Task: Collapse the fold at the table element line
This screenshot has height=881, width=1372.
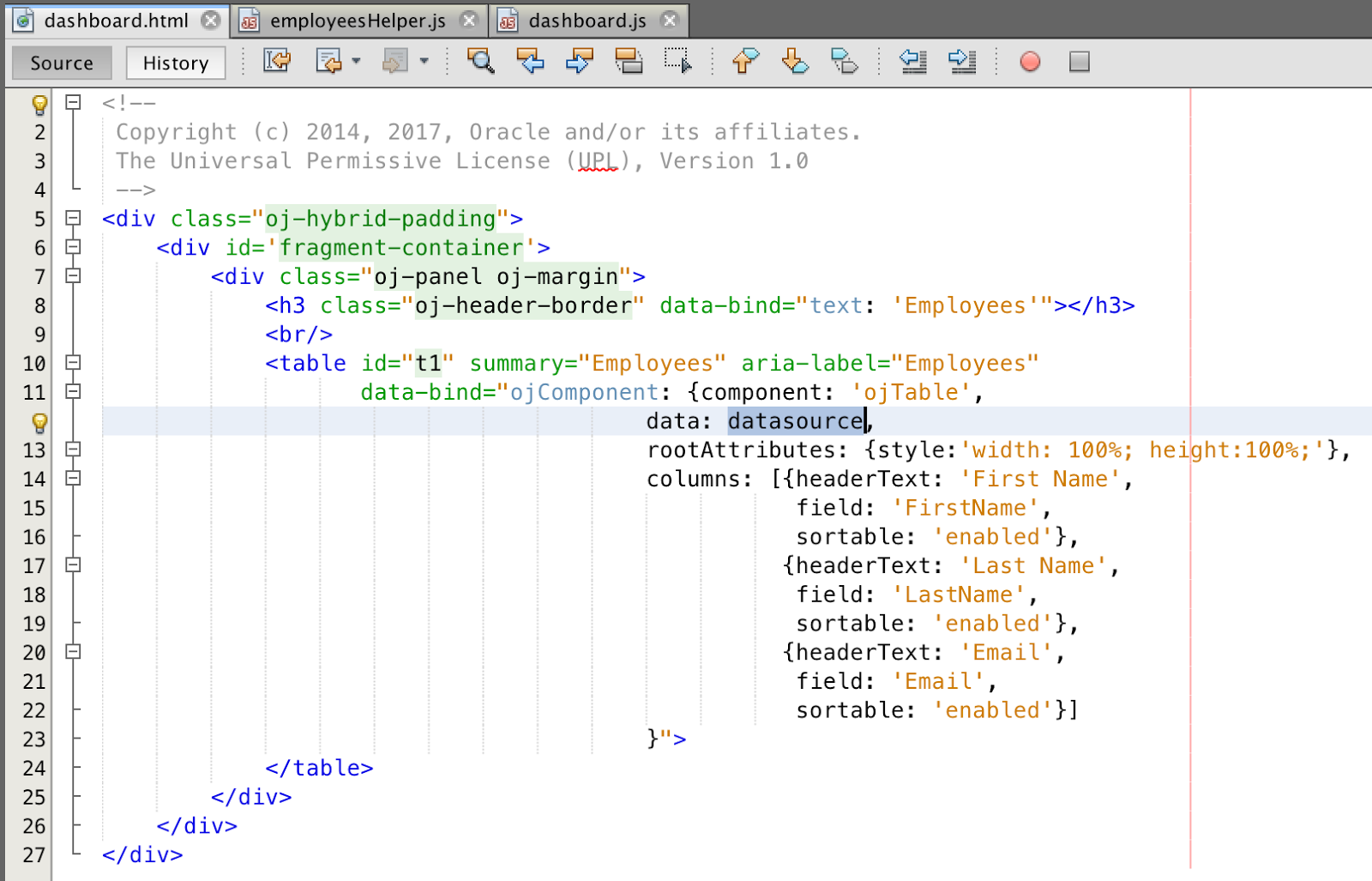Action: coord(73,363)
